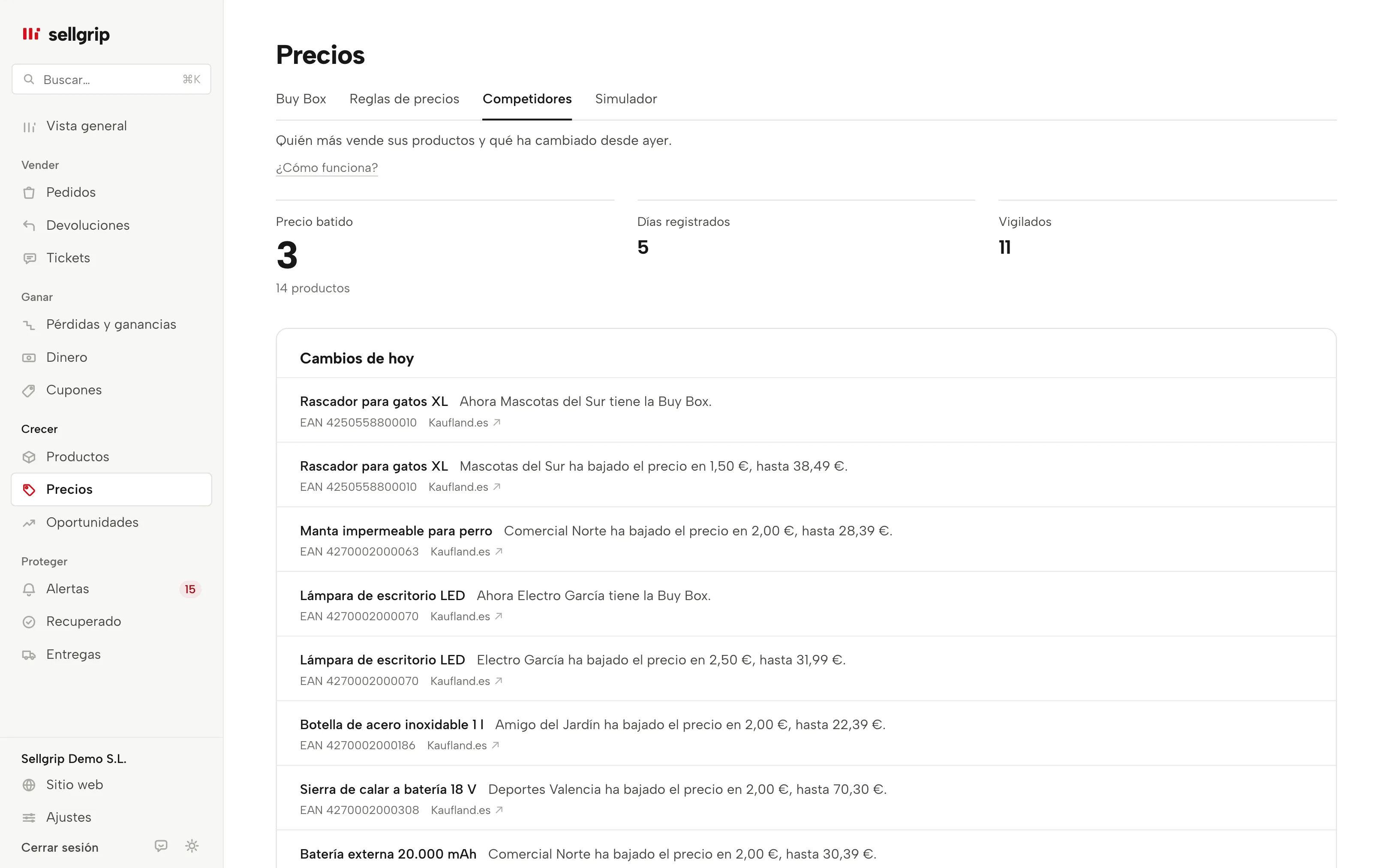The height and width of the screenshot is (868, 1389).
Task: Open Pedidos from the sidebar
Action: (111, 192)
